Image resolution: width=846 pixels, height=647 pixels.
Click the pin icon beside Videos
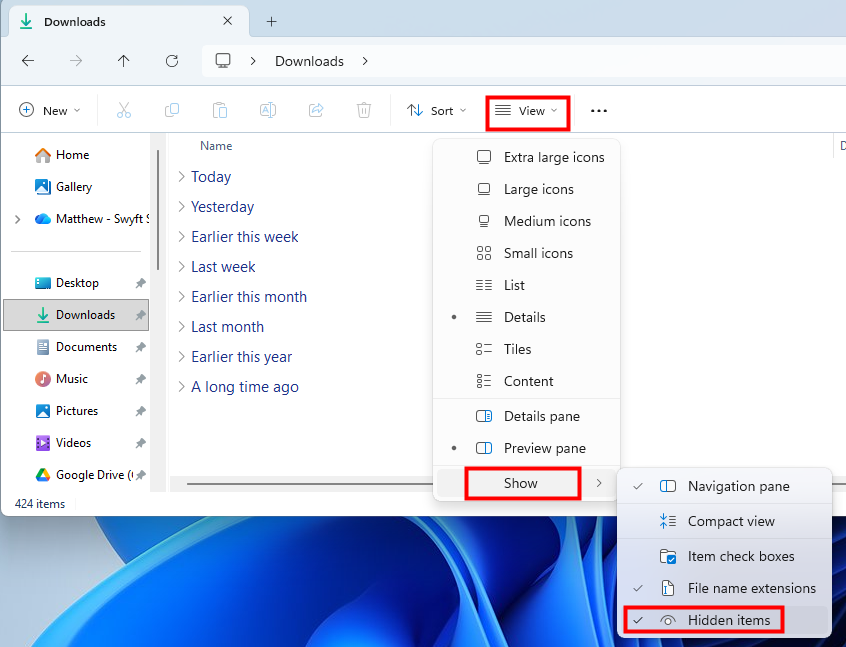pyautogui.click(x=140, y=444)
